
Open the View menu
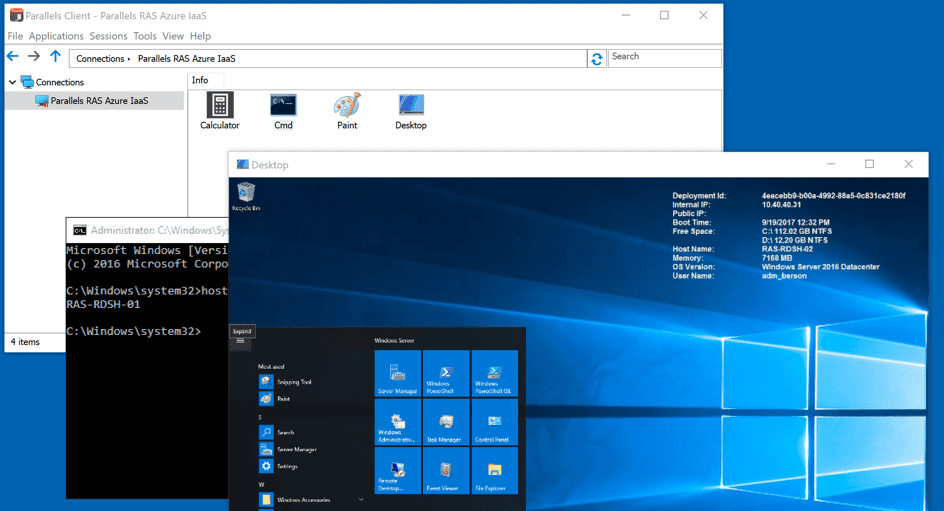(x=173, y=36)
